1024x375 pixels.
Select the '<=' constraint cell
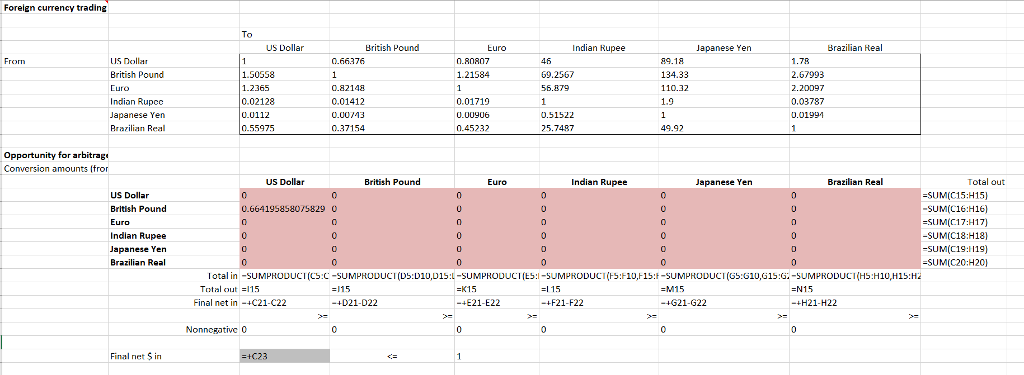click(392, 356)
